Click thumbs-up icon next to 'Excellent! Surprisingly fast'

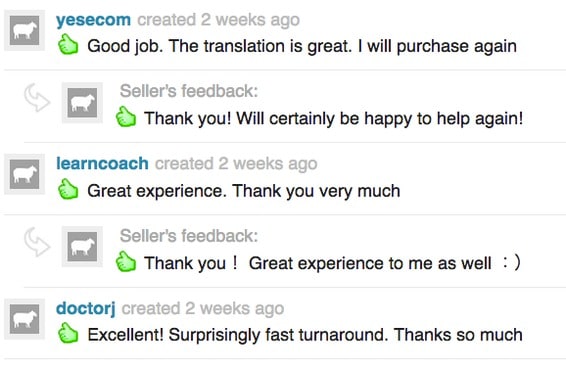point(68,333)
